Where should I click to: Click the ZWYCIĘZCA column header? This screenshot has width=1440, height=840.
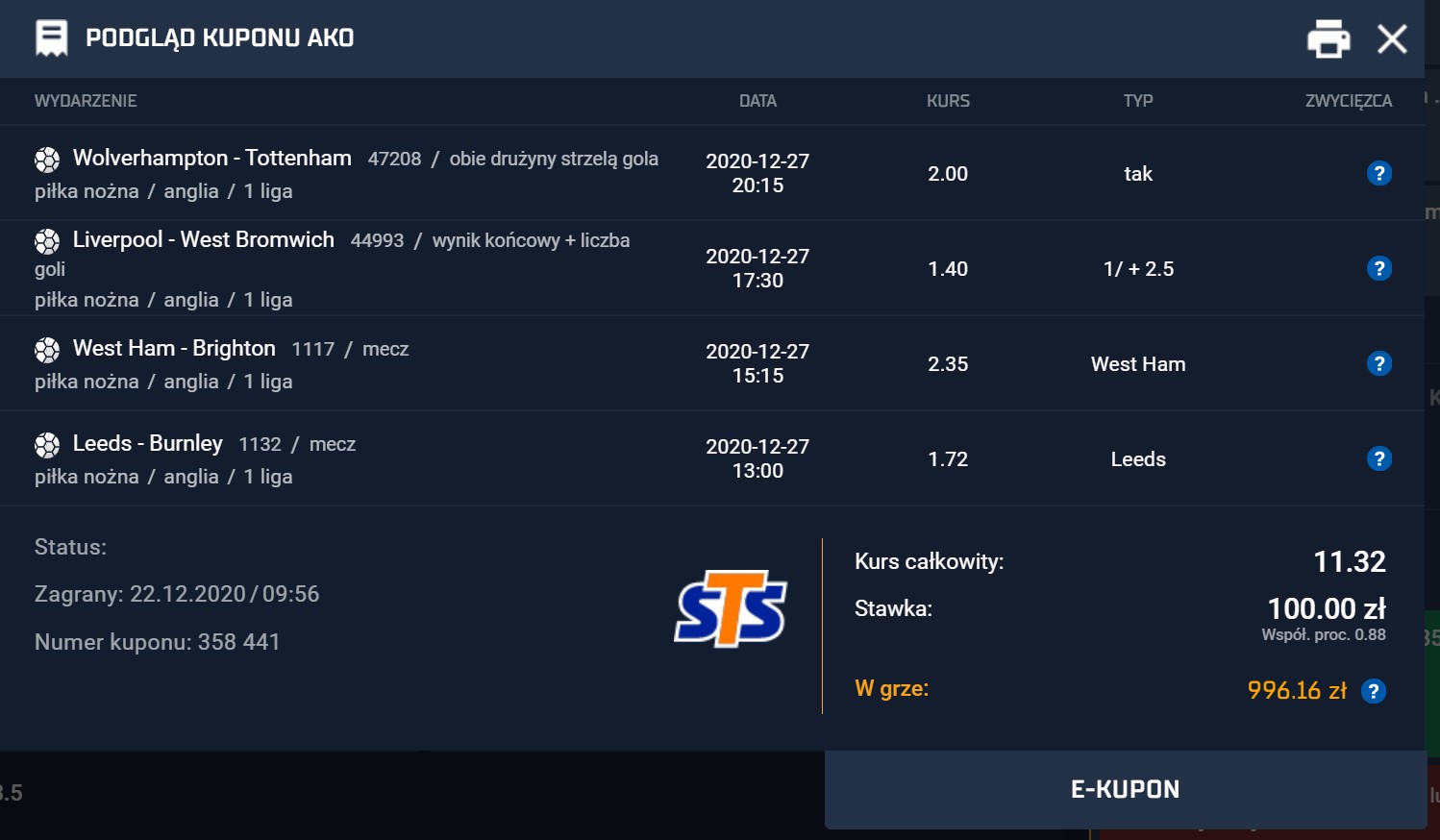pyautogui.click(x=1348, y=101)
